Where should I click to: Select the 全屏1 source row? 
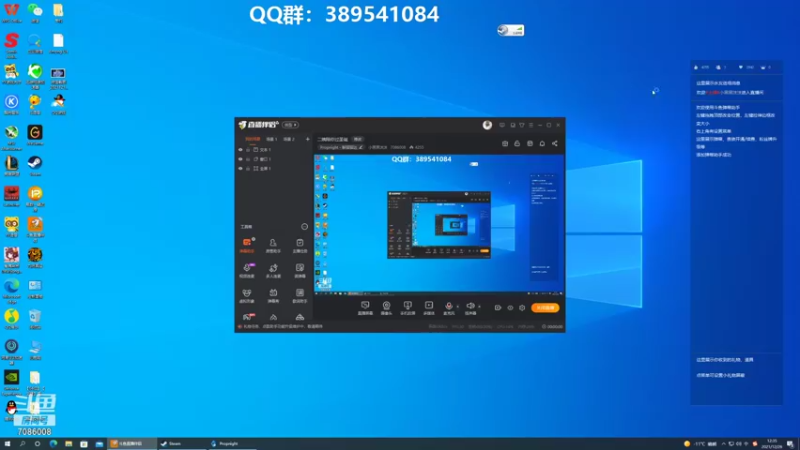click(x=274, y=168)
